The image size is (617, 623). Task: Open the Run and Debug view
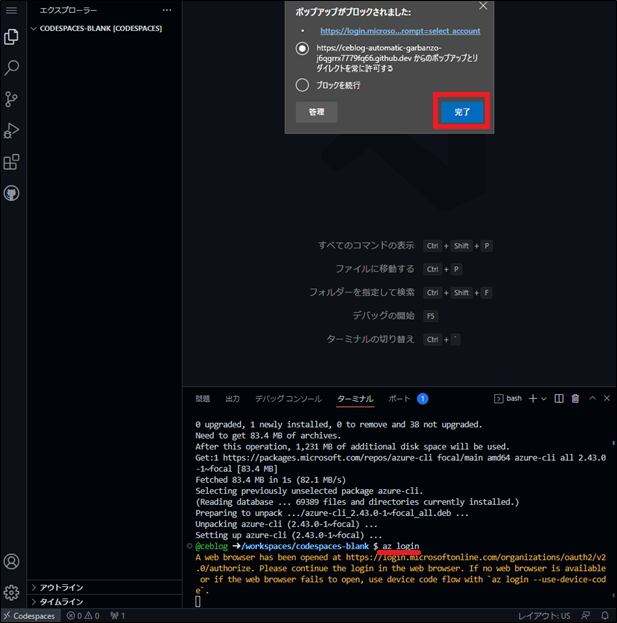(12, 130)
